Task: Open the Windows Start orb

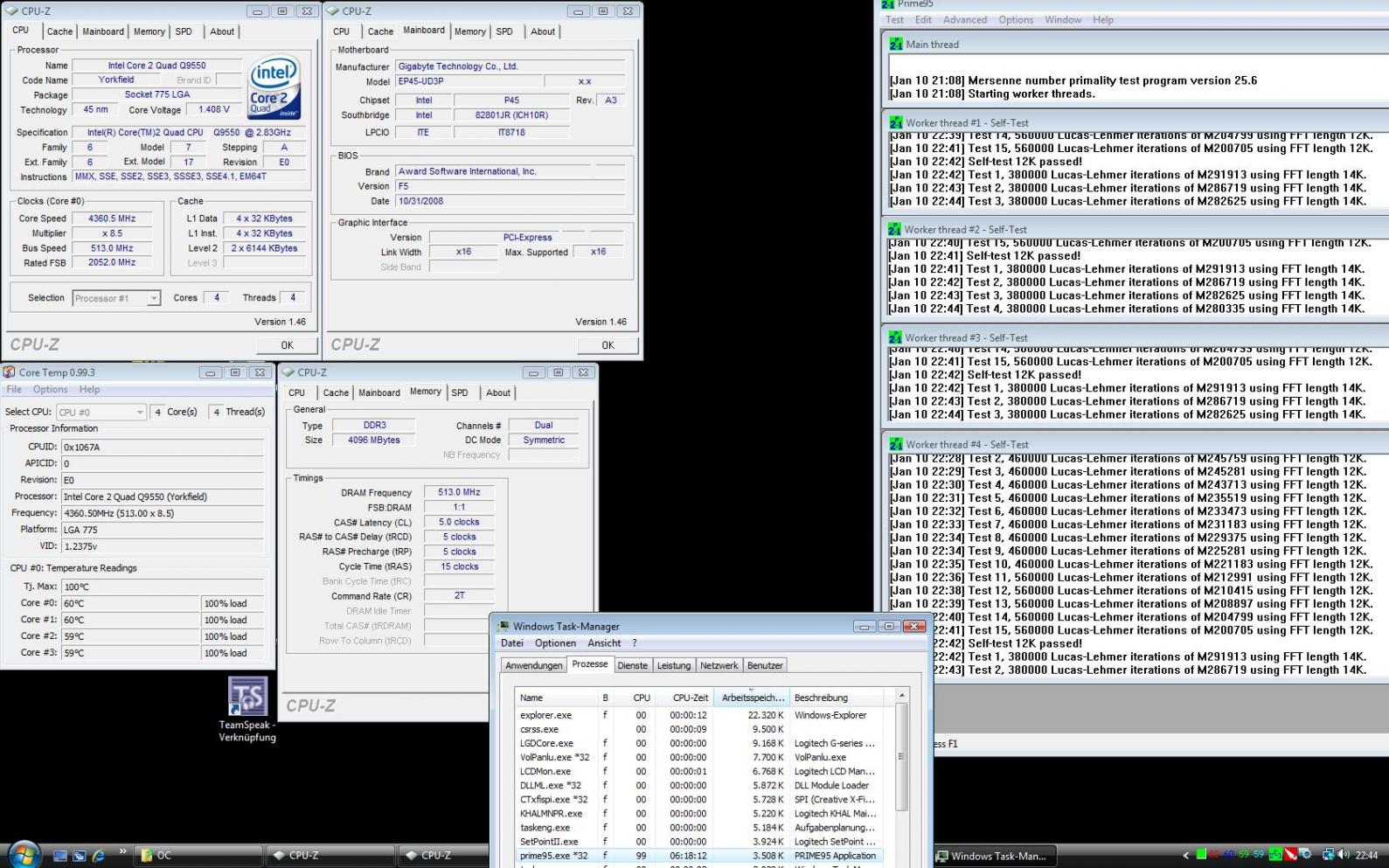Action: (24, 854)
